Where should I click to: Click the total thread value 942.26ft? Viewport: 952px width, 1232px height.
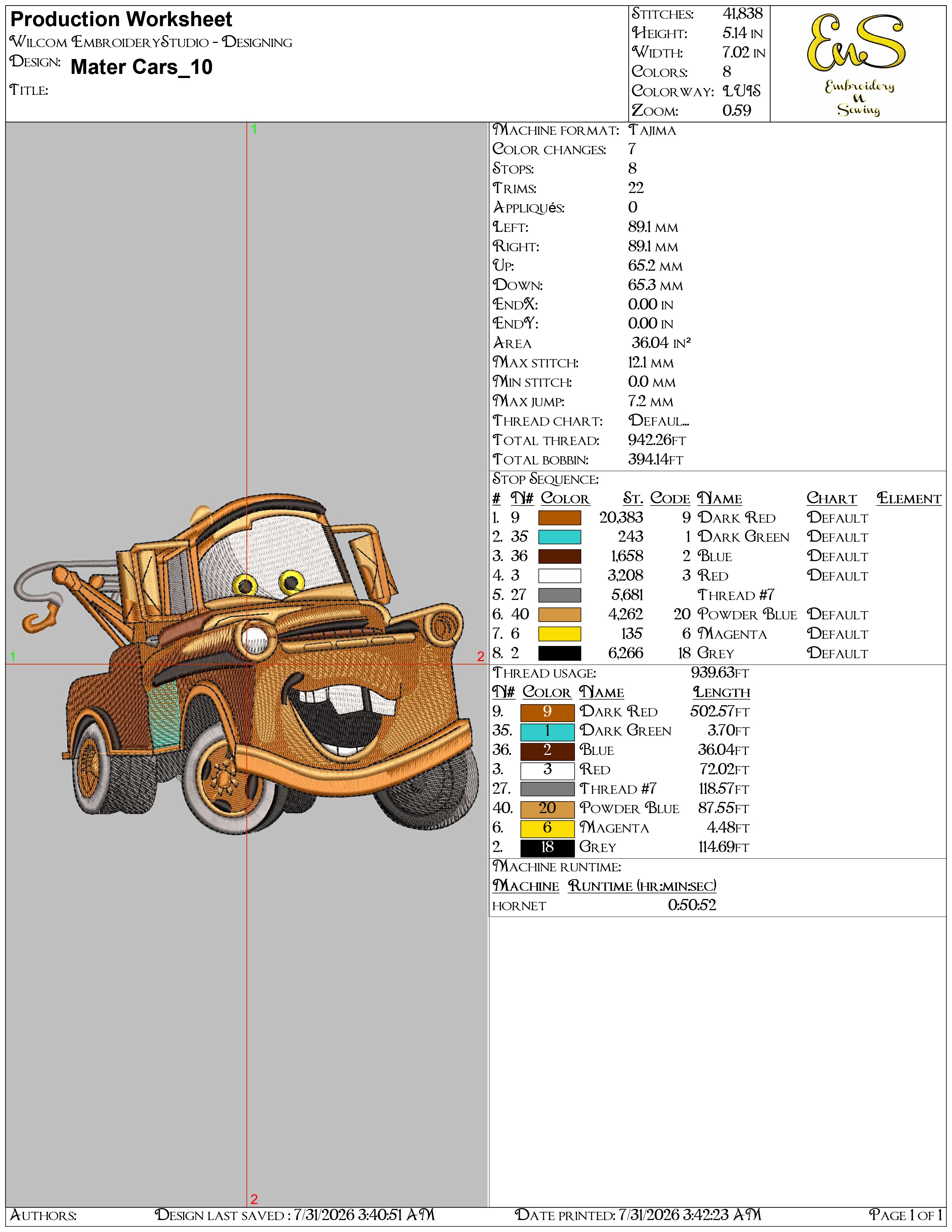coord(657,440)
